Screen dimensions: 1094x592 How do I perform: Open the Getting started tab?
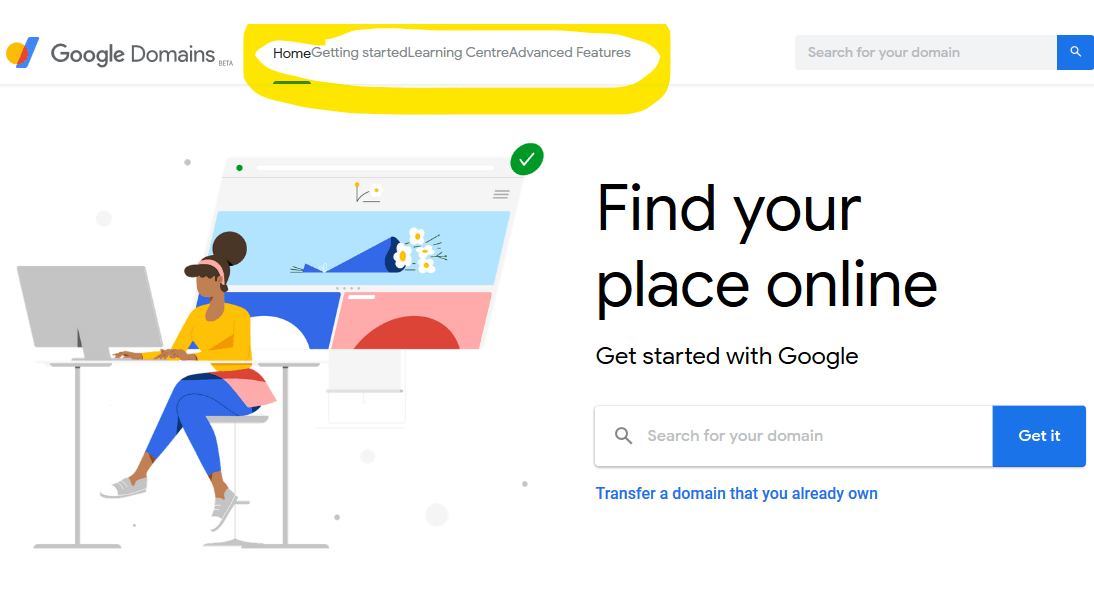click(x=359, y=53)
